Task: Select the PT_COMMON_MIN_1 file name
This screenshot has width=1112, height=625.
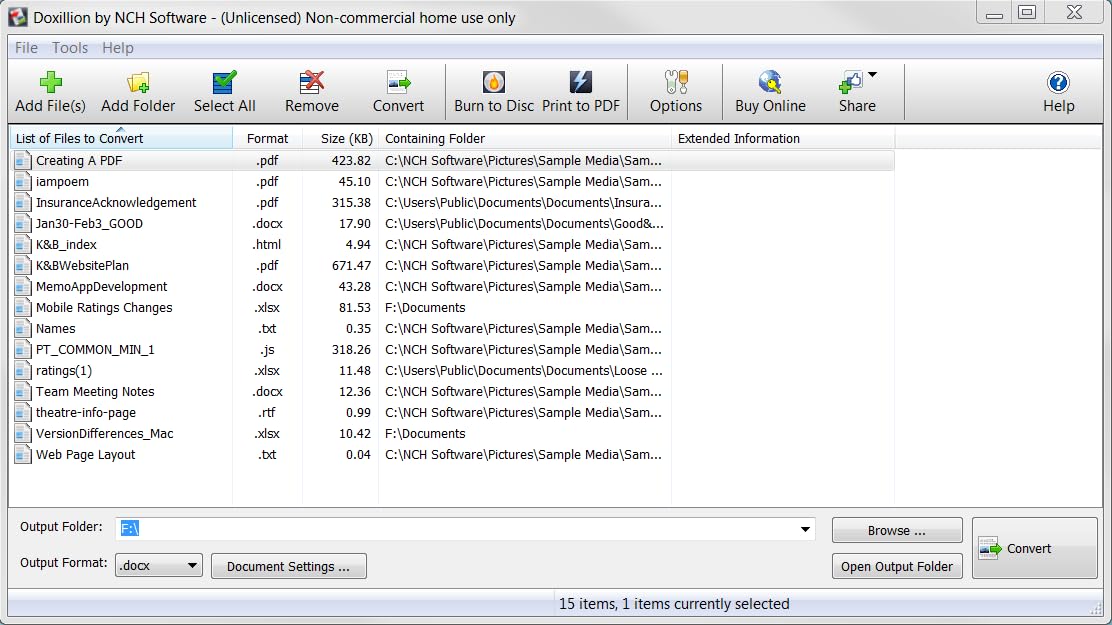Action: (x=95, y=350)
